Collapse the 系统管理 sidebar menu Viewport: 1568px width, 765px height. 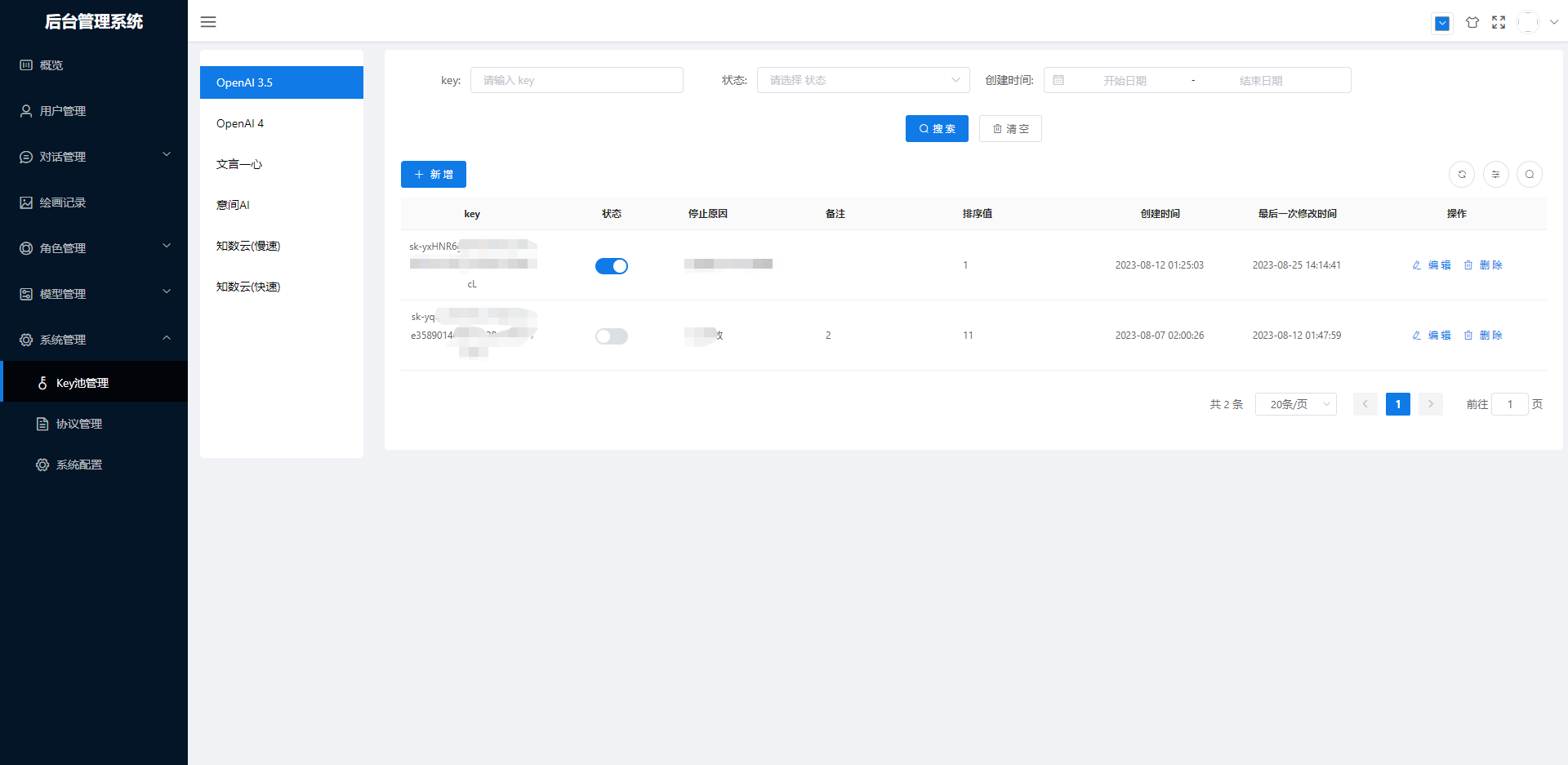[x=94, y=340]
